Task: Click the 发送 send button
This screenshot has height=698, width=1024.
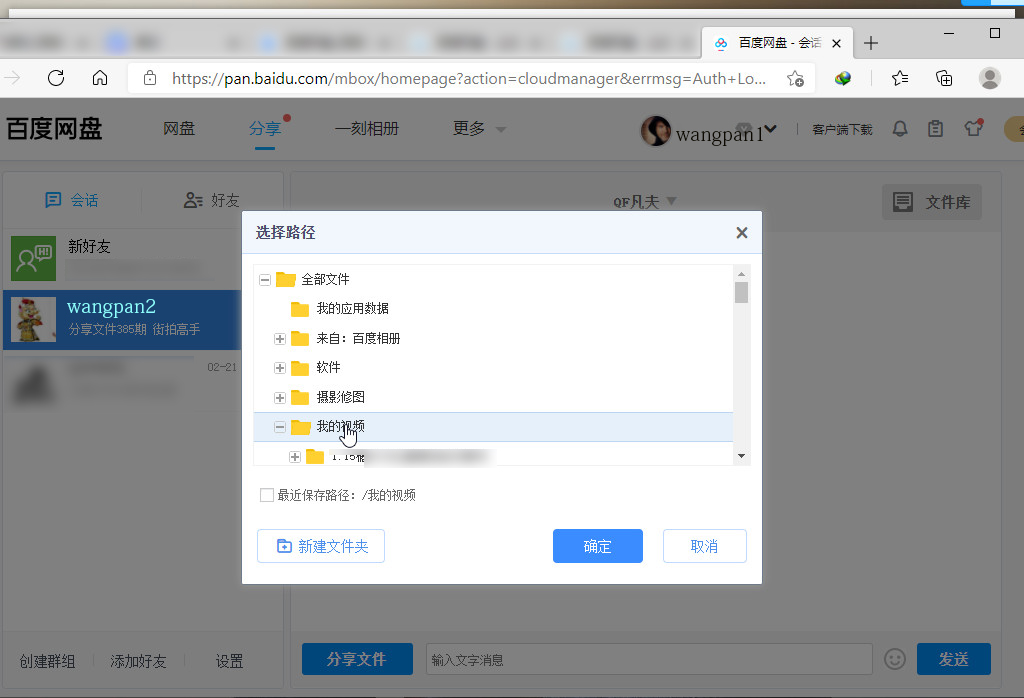Action: [953, 659]
